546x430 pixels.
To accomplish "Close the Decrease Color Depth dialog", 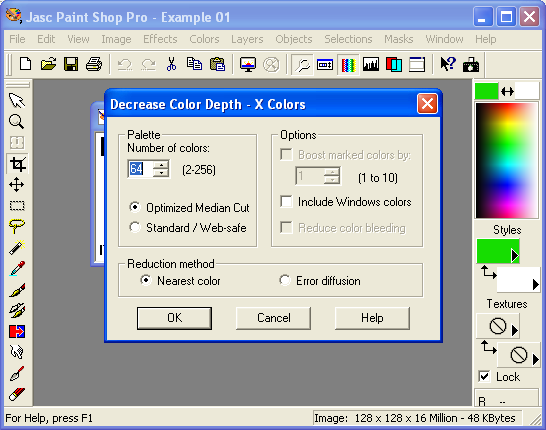I will point(427,104).
